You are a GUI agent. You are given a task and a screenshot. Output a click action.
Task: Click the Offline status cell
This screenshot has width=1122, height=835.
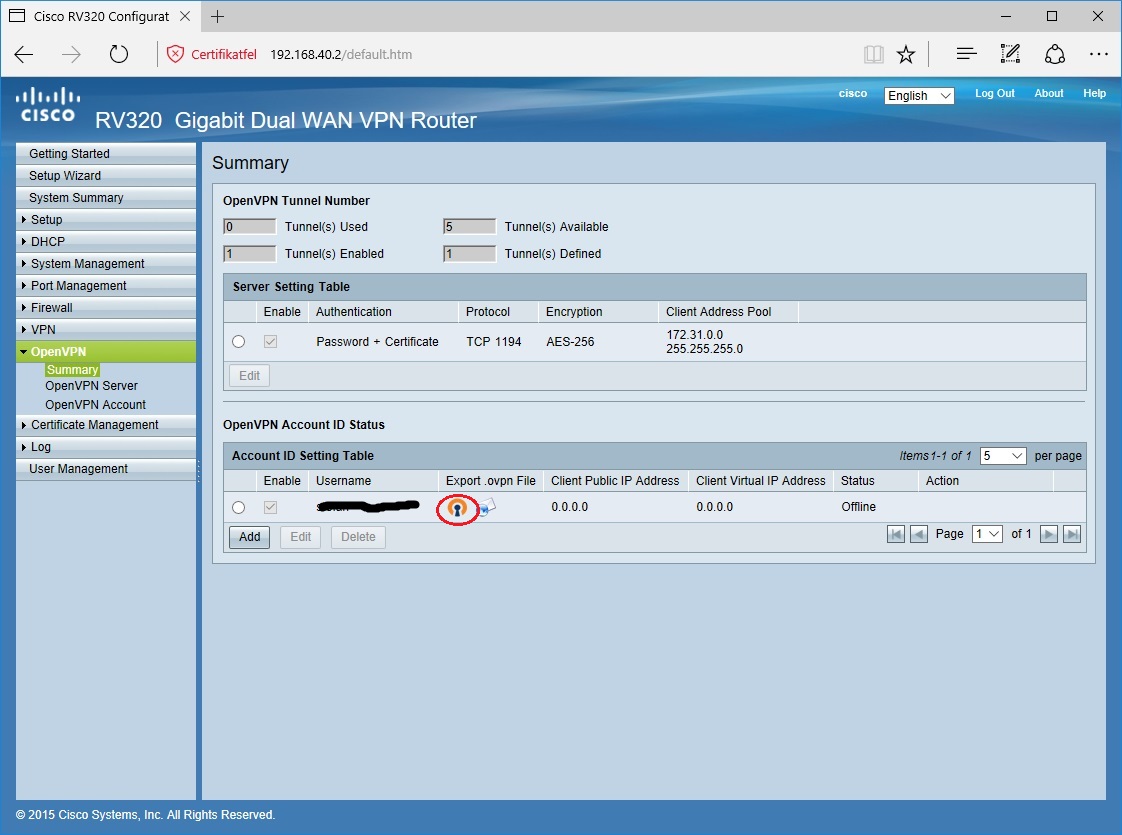[x=859, y=507]
